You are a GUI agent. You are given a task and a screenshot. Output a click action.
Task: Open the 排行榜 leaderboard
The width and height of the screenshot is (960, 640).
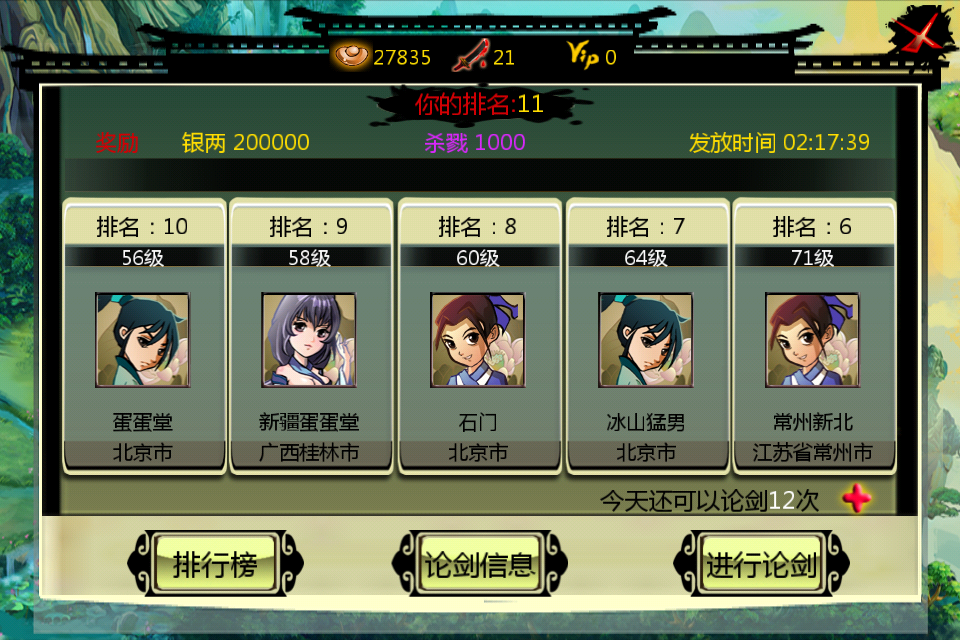216,563
